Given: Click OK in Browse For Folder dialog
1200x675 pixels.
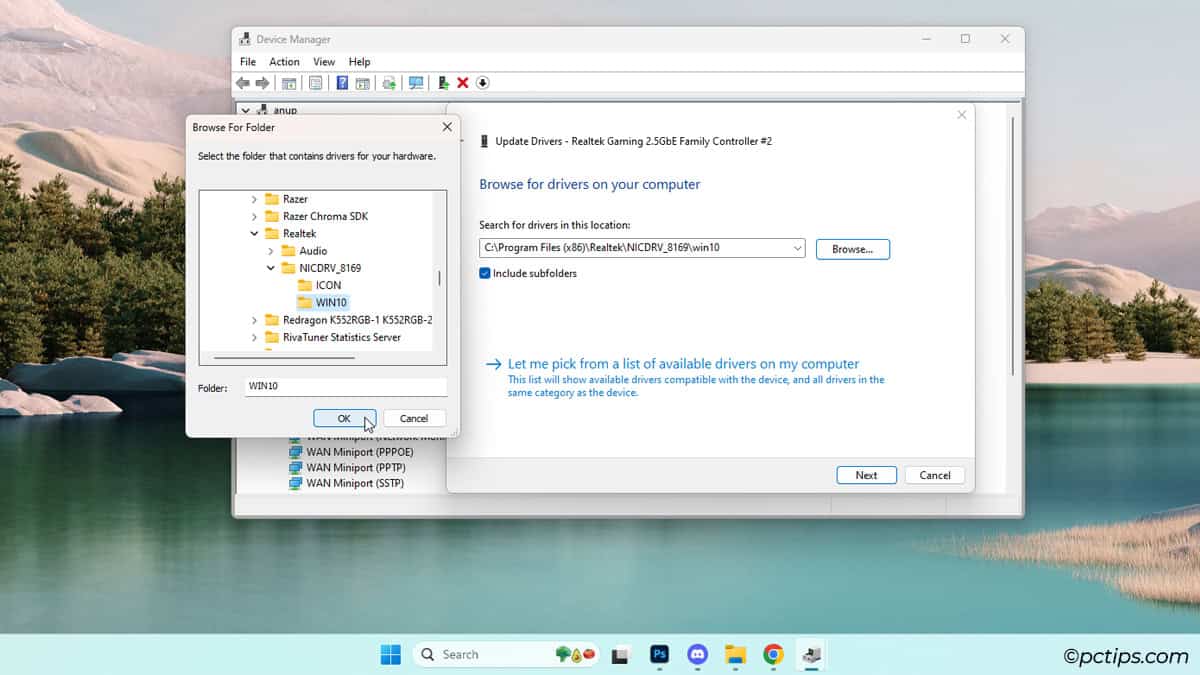Looking at the screenshot, I should coord(344,418).
